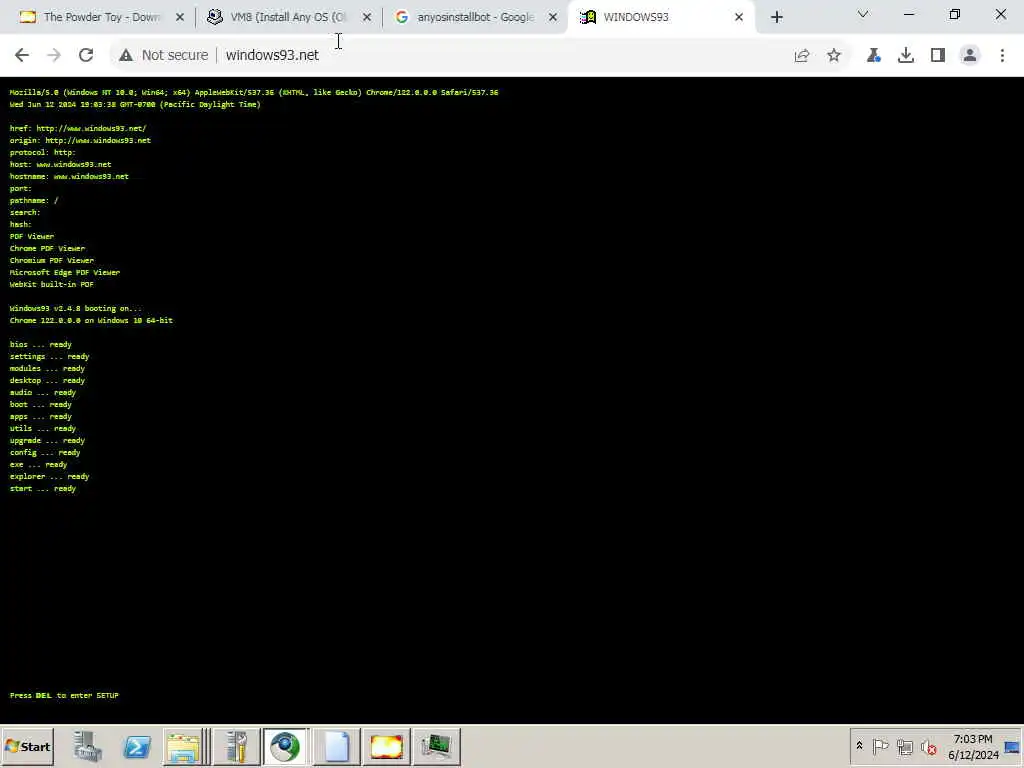Launch Server Manager from the taskbar

pos(88,746)
